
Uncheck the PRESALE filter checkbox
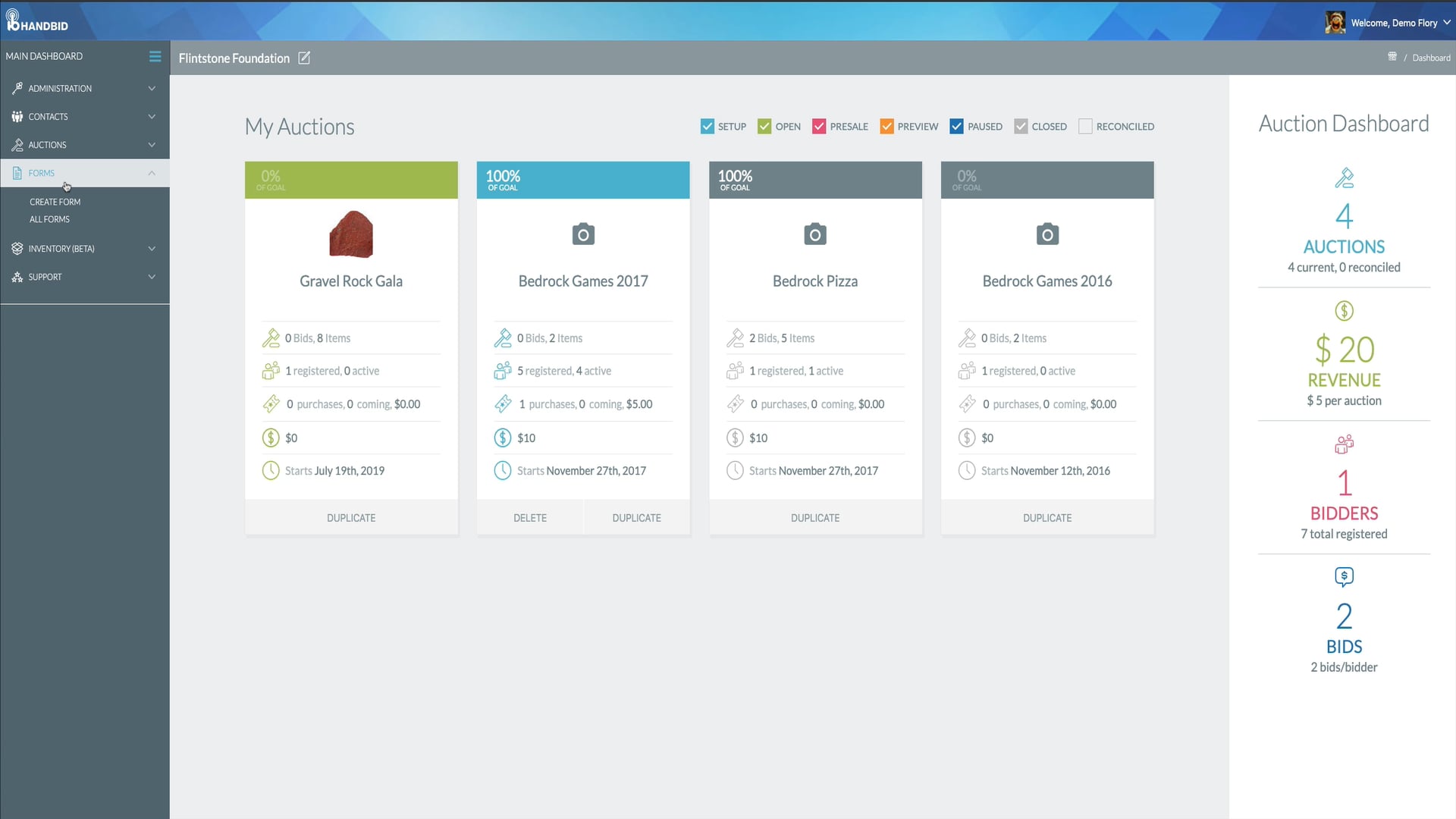coord(819,127)
